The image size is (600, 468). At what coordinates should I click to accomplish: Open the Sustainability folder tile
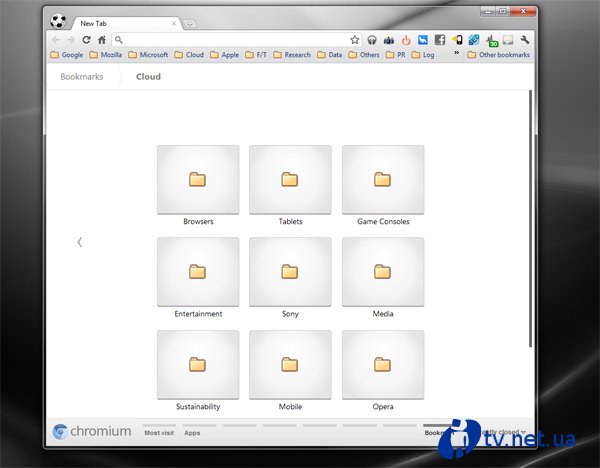coord(198,365)
